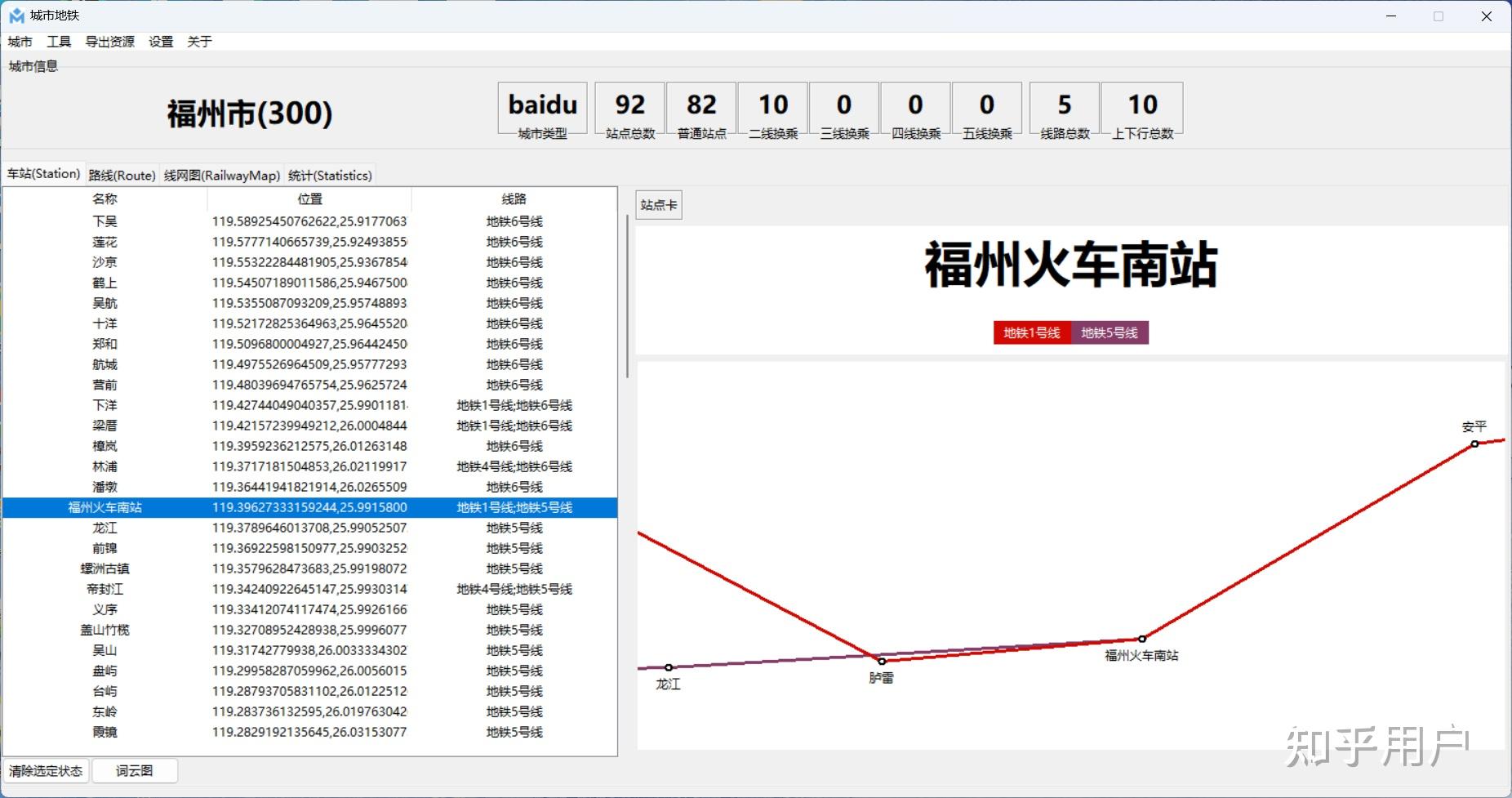
Task: Click the 安平 station node on the map
Action: click(1474, 444)
